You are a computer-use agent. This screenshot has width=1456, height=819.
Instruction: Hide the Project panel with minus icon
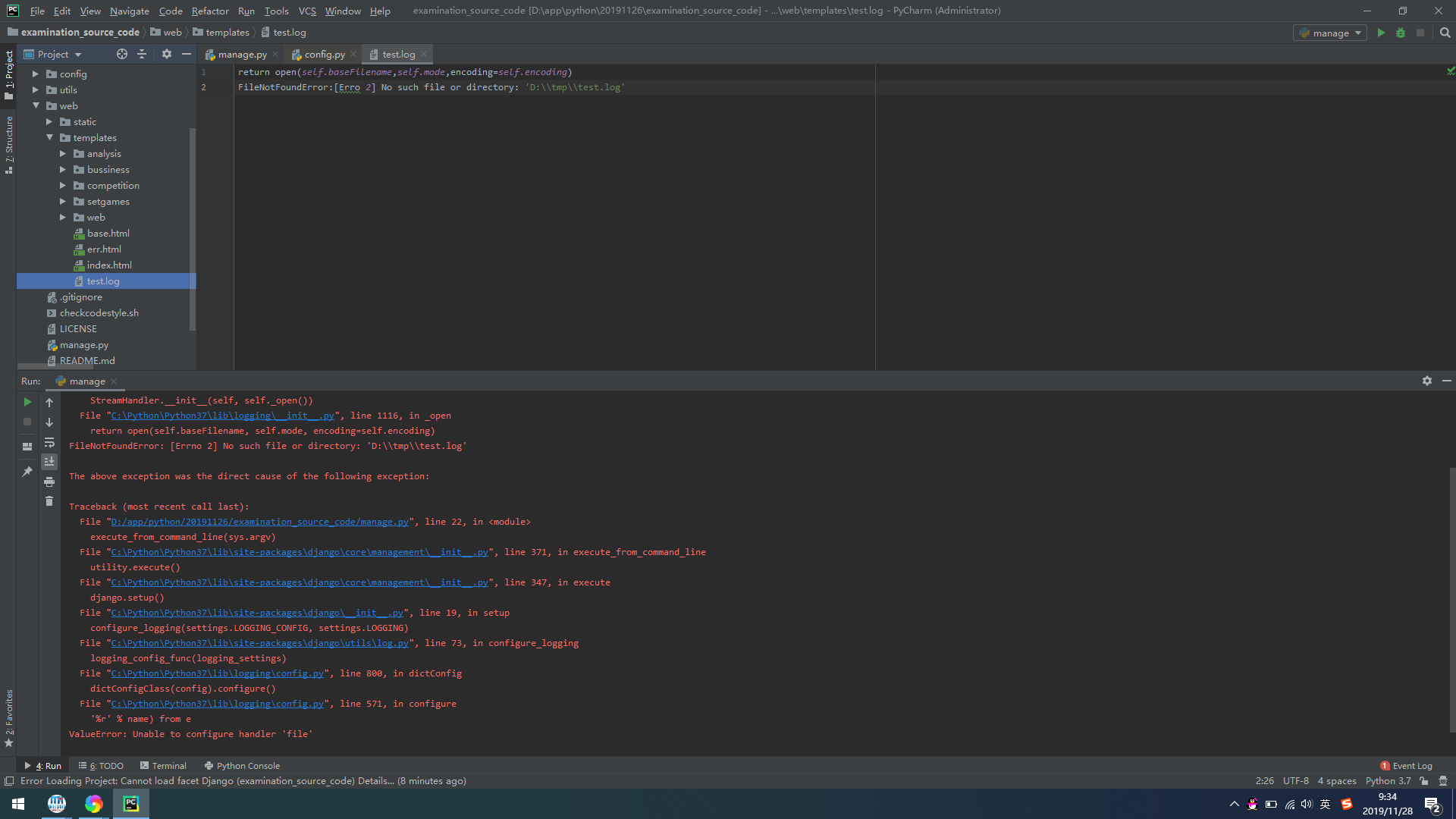pos(186,54)
